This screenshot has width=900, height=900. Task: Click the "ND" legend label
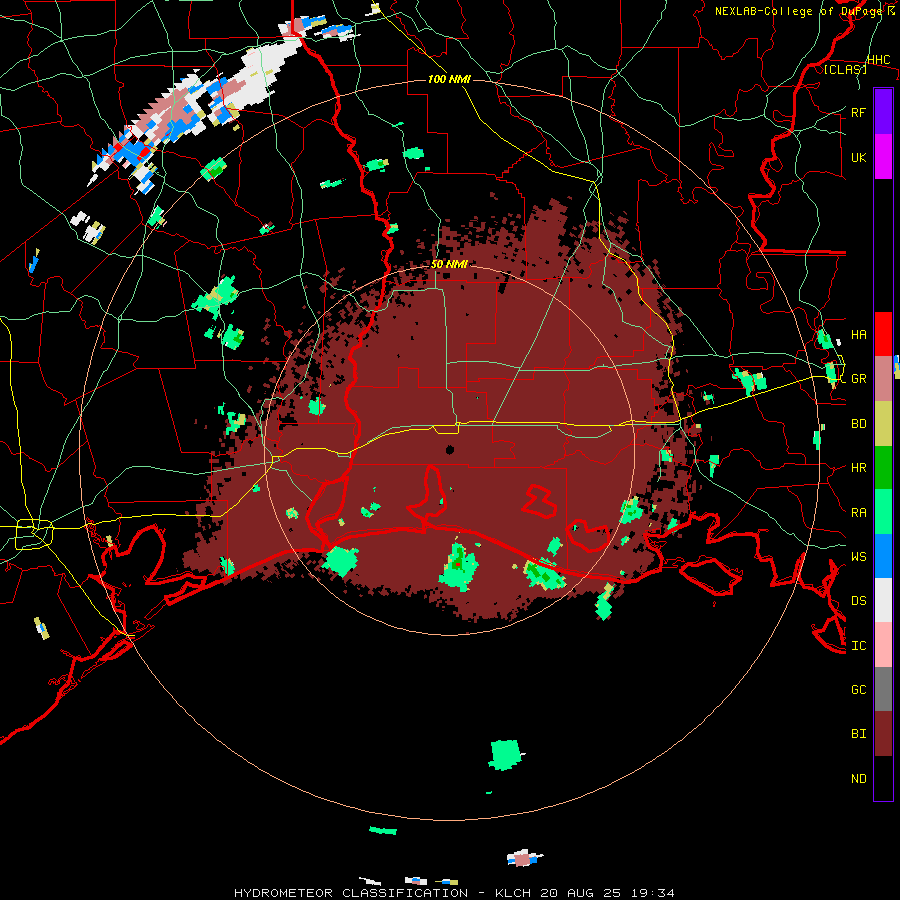pos(858,779)
